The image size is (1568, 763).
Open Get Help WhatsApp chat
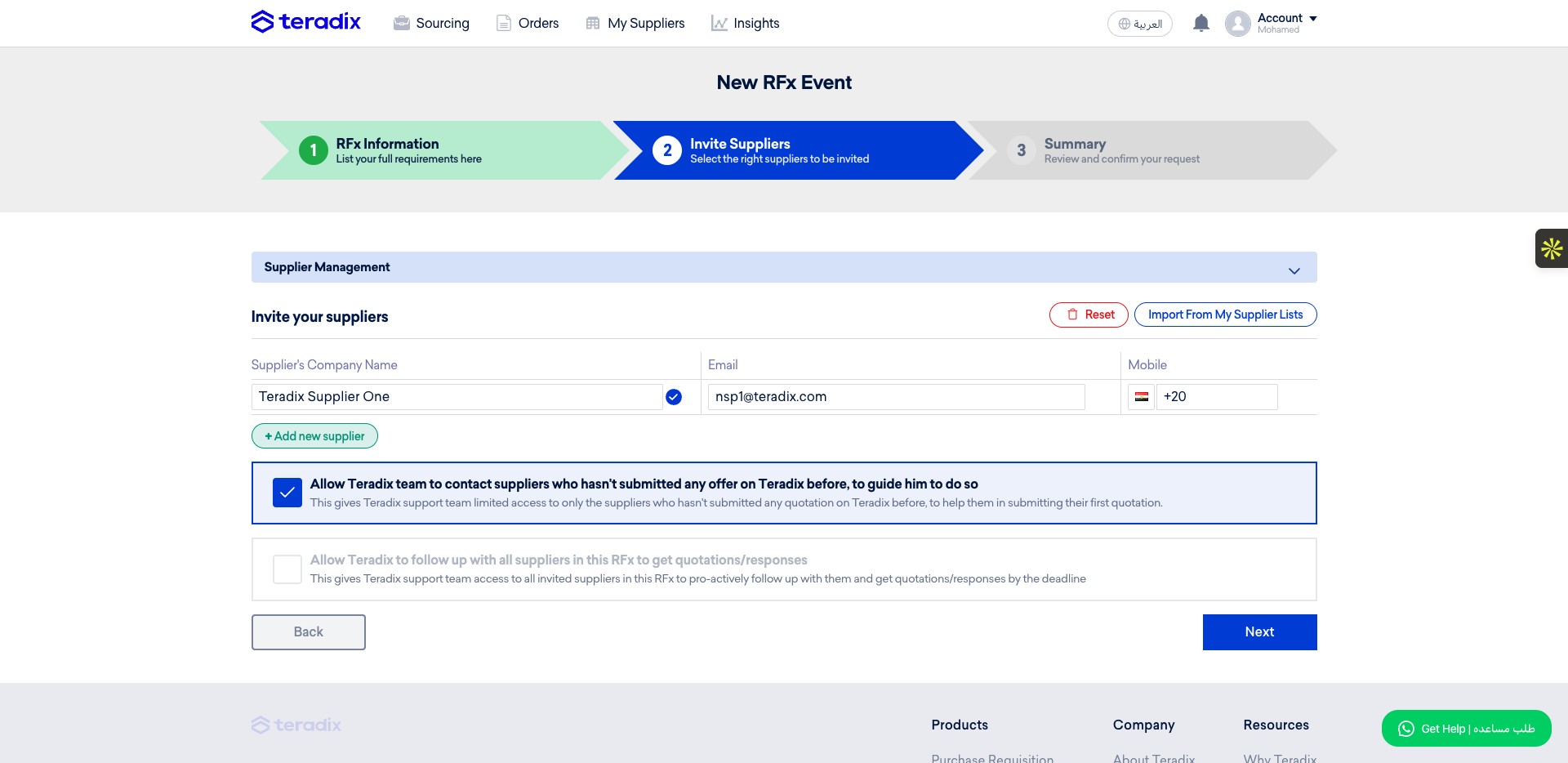coord(1466,729)
